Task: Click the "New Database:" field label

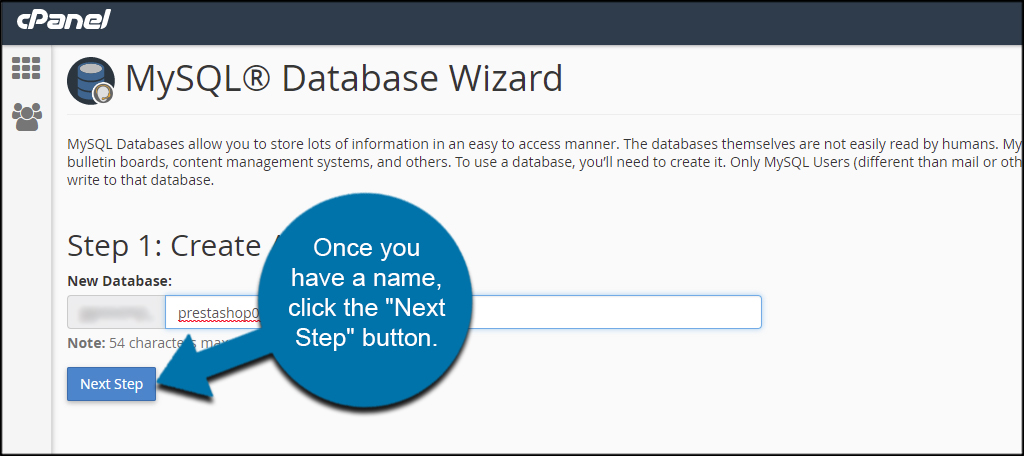Action: coord(120,282)
